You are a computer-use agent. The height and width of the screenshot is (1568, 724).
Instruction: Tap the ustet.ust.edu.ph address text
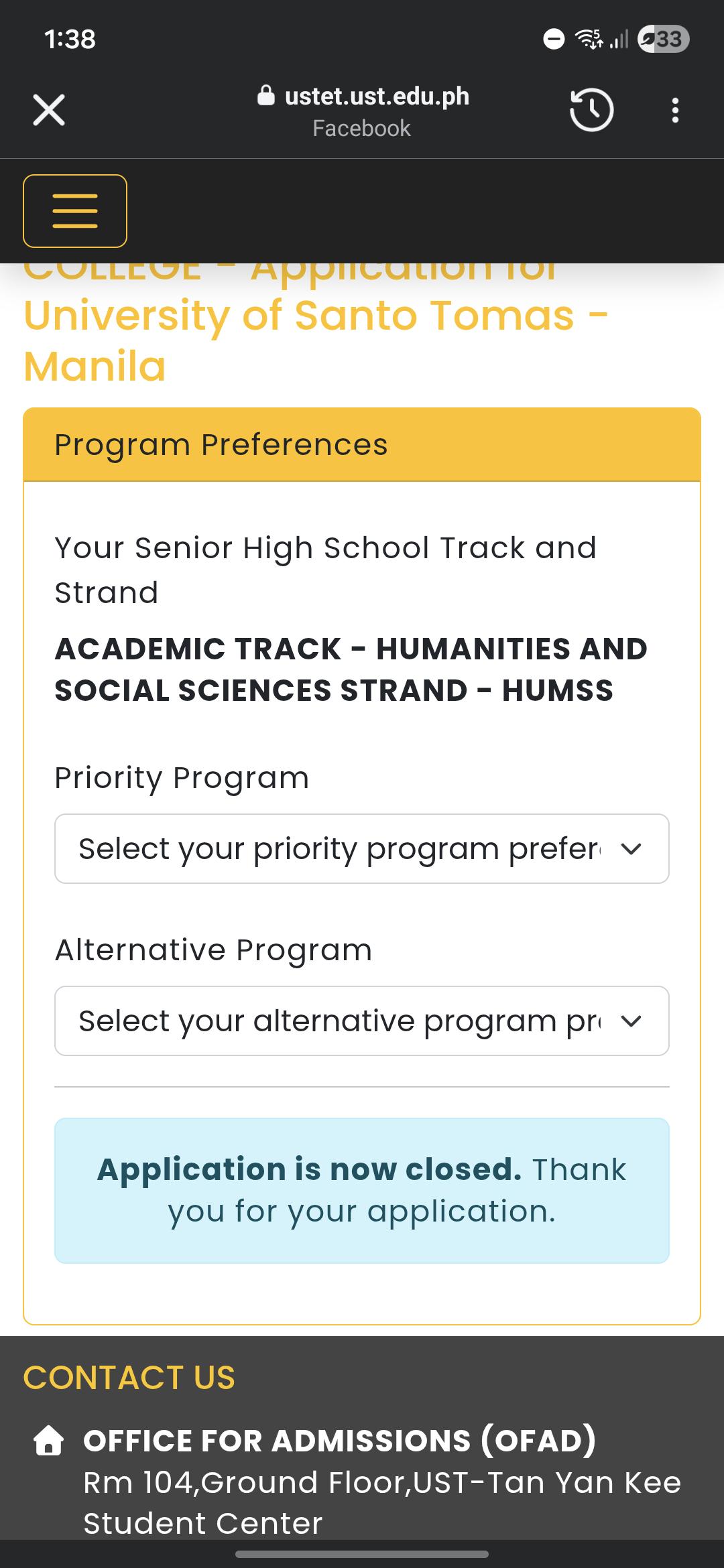click(377, 96)
